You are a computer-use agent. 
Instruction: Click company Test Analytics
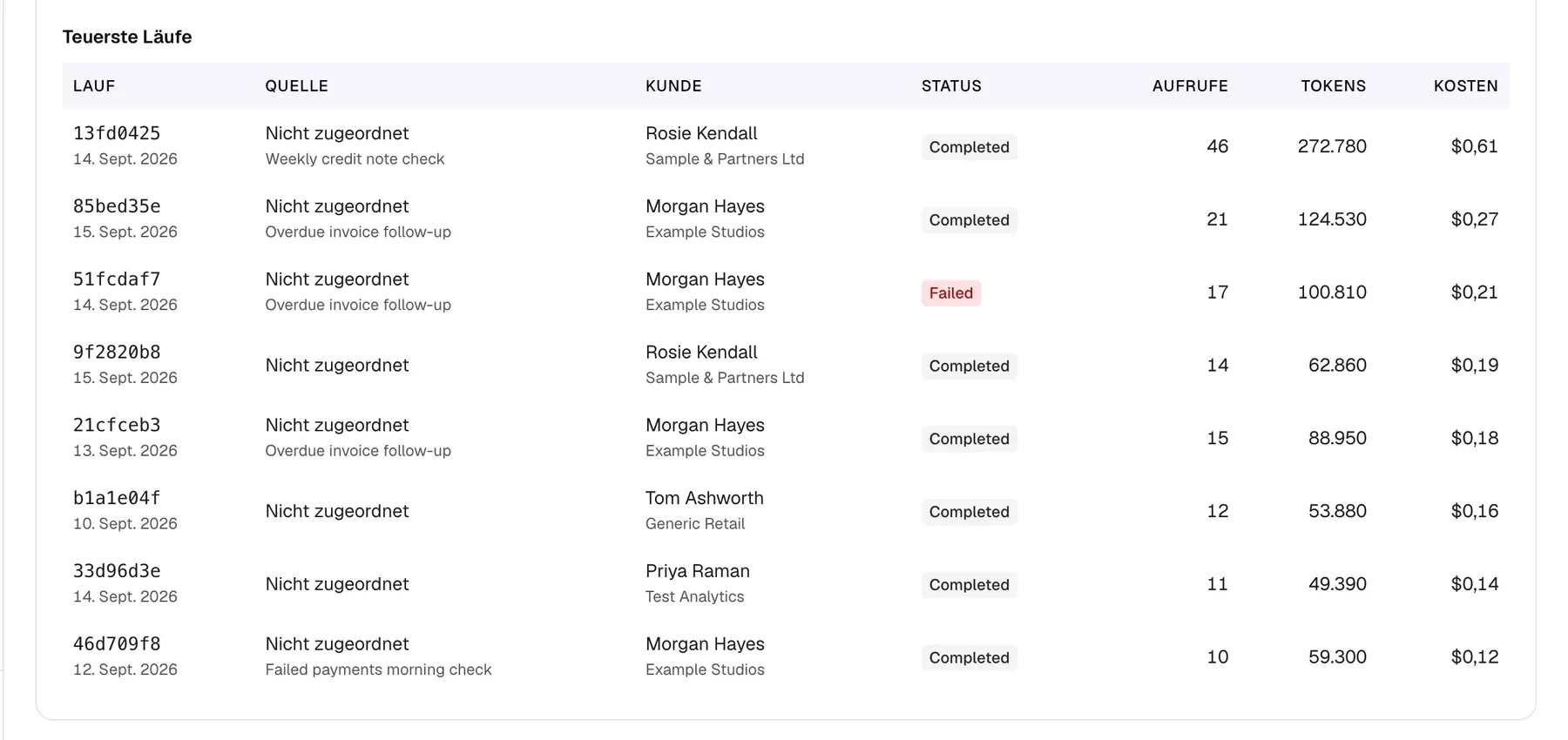click(x=694, y=597)
